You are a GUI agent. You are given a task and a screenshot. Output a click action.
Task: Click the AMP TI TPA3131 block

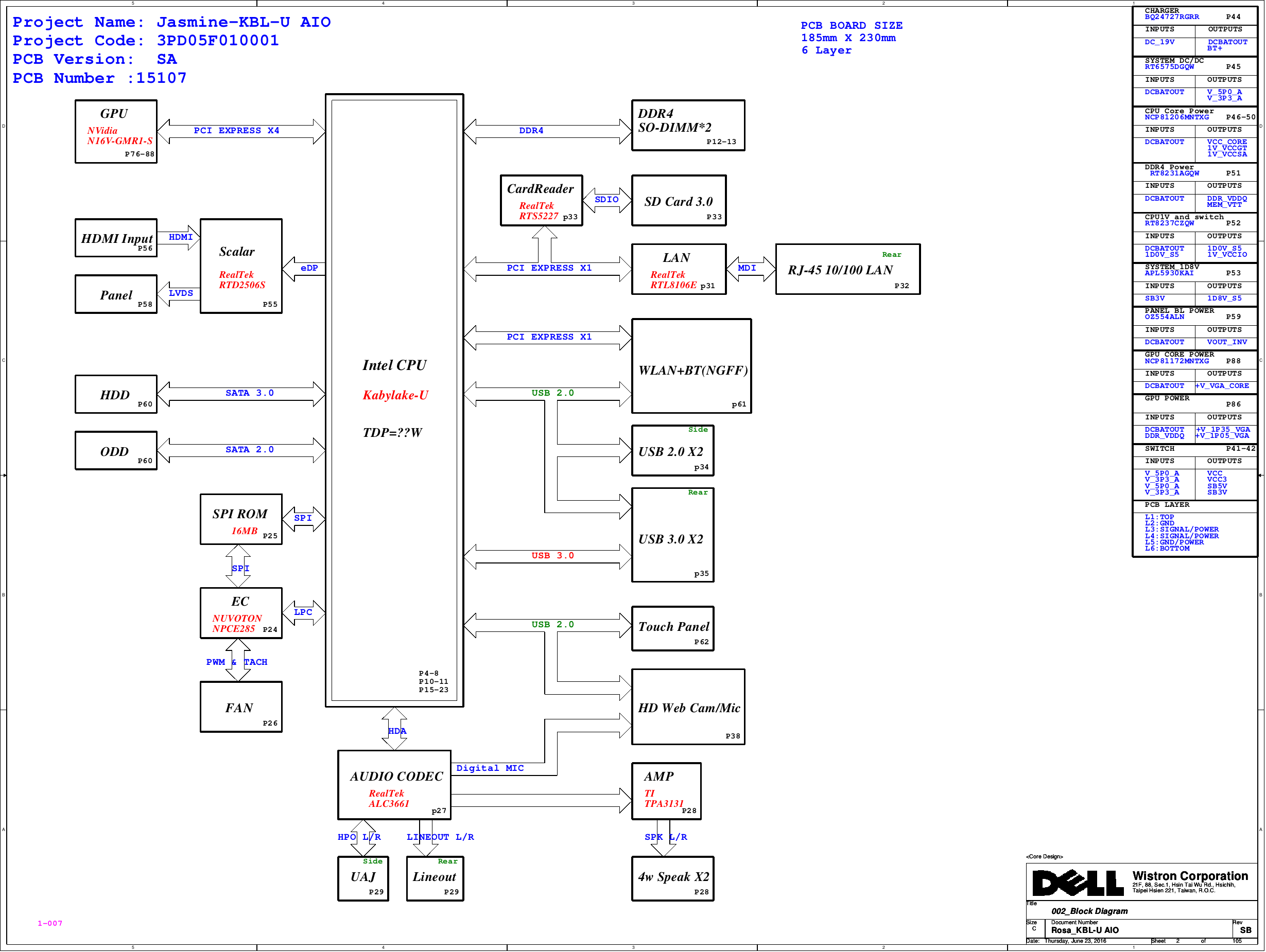point(666,790)
